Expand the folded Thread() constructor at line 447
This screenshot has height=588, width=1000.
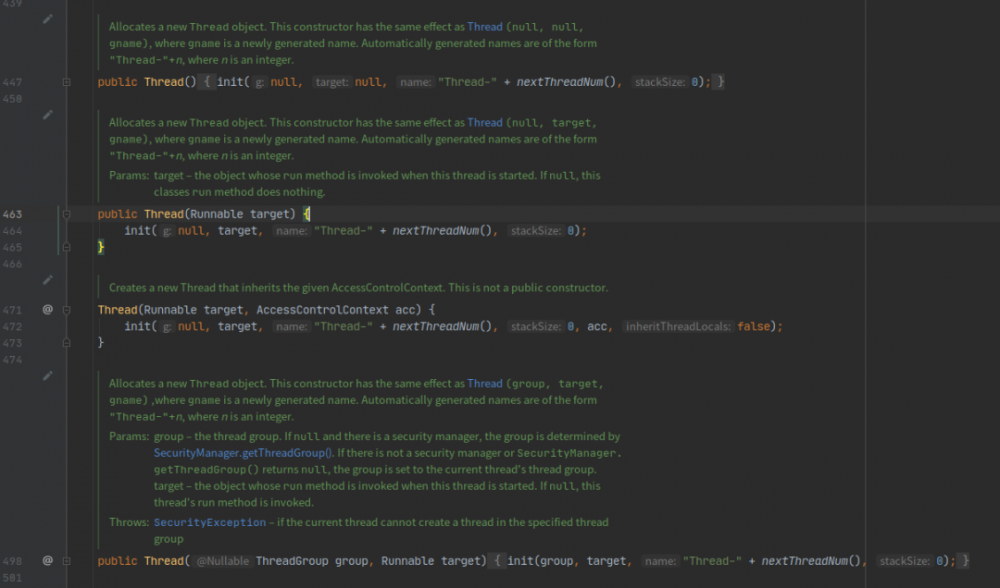(x=67, y=82)
